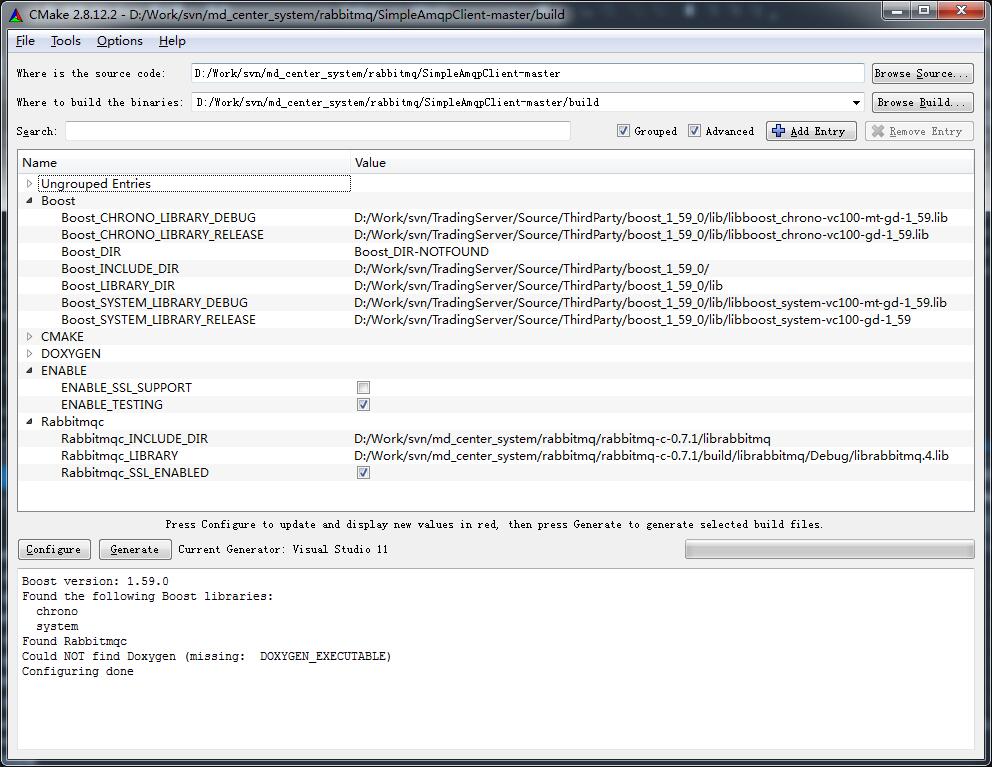Click the source code path field
Screen dimensions: 992x767
coord(528,73)
